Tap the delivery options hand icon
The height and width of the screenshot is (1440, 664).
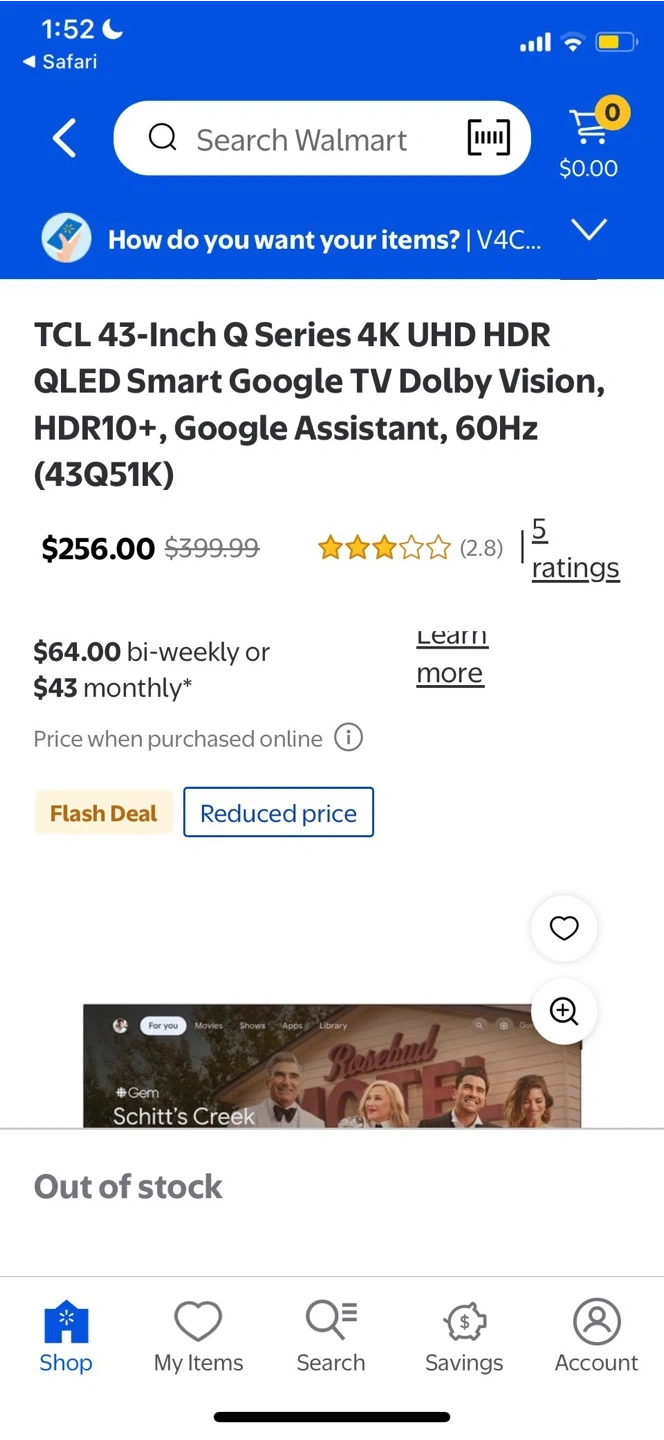click(x=66, y=240)
